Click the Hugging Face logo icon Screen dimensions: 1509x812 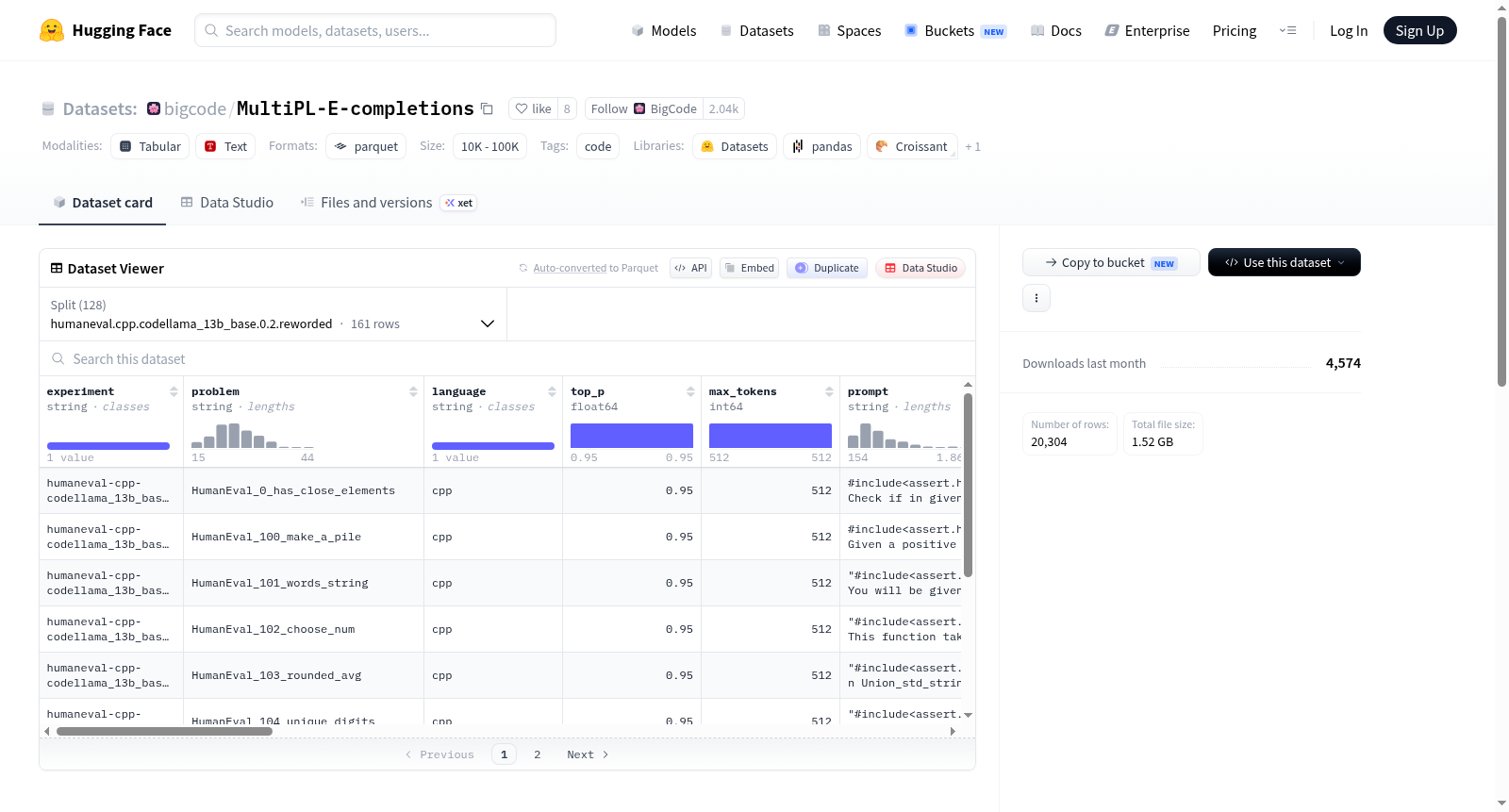click(52, 30)
